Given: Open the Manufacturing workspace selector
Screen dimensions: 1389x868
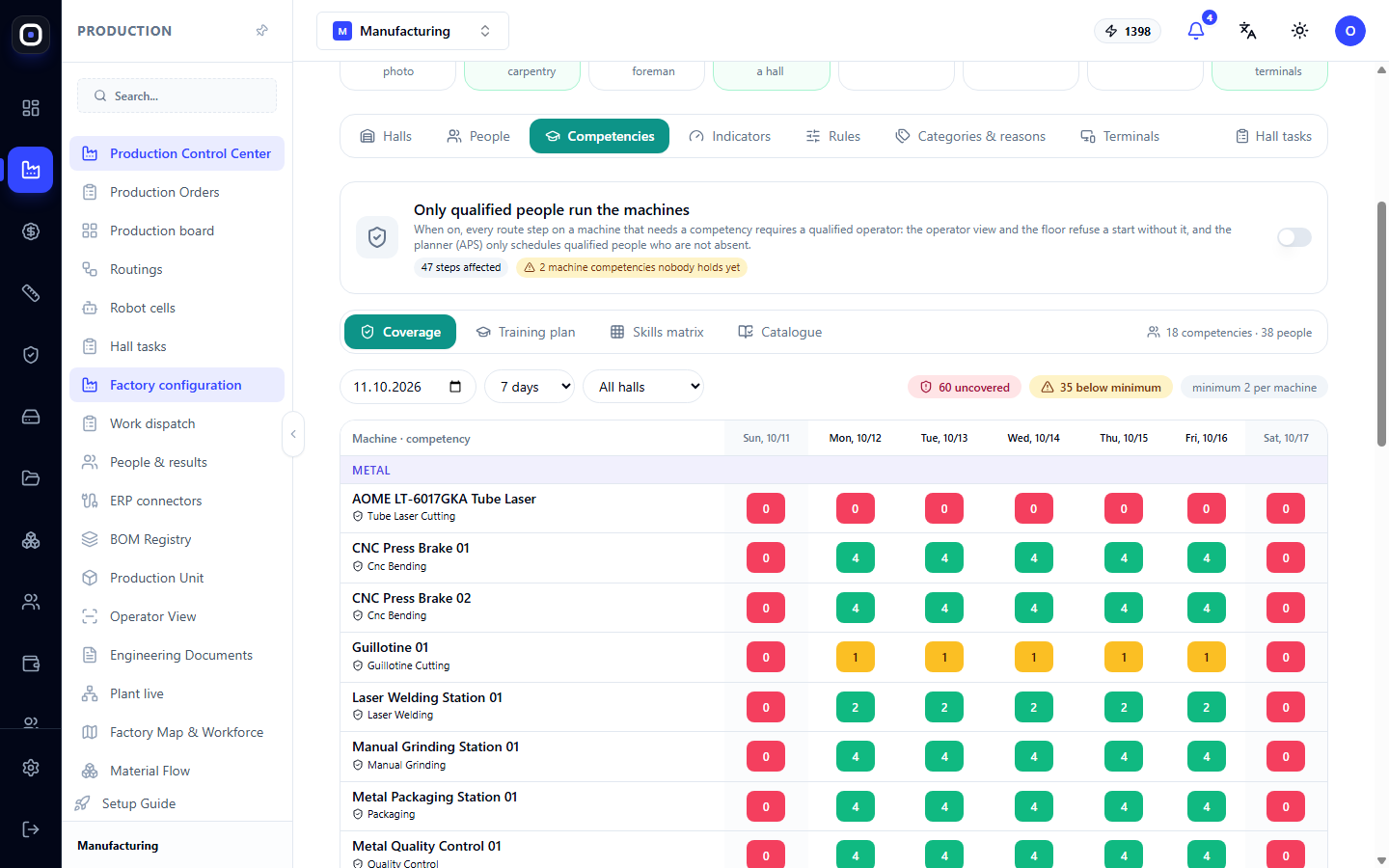Looking at the screenshot, I should tap(413, 31).
